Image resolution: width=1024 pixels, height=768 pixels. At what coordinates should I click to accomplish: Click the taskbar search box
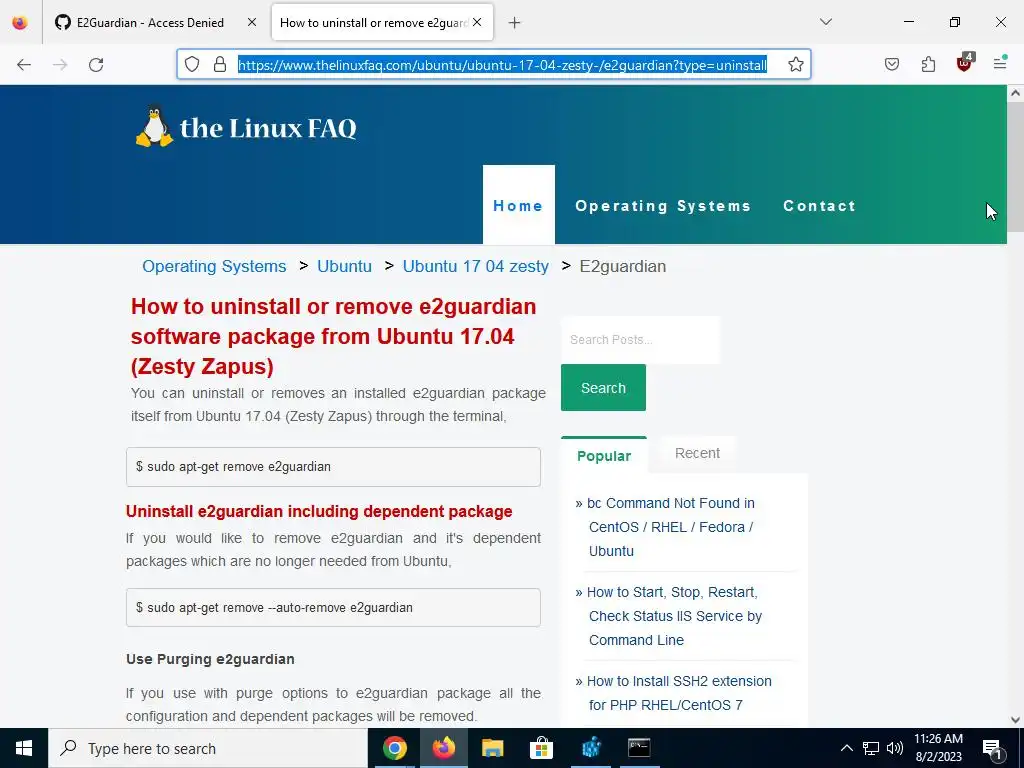click(x=208, y=748)
